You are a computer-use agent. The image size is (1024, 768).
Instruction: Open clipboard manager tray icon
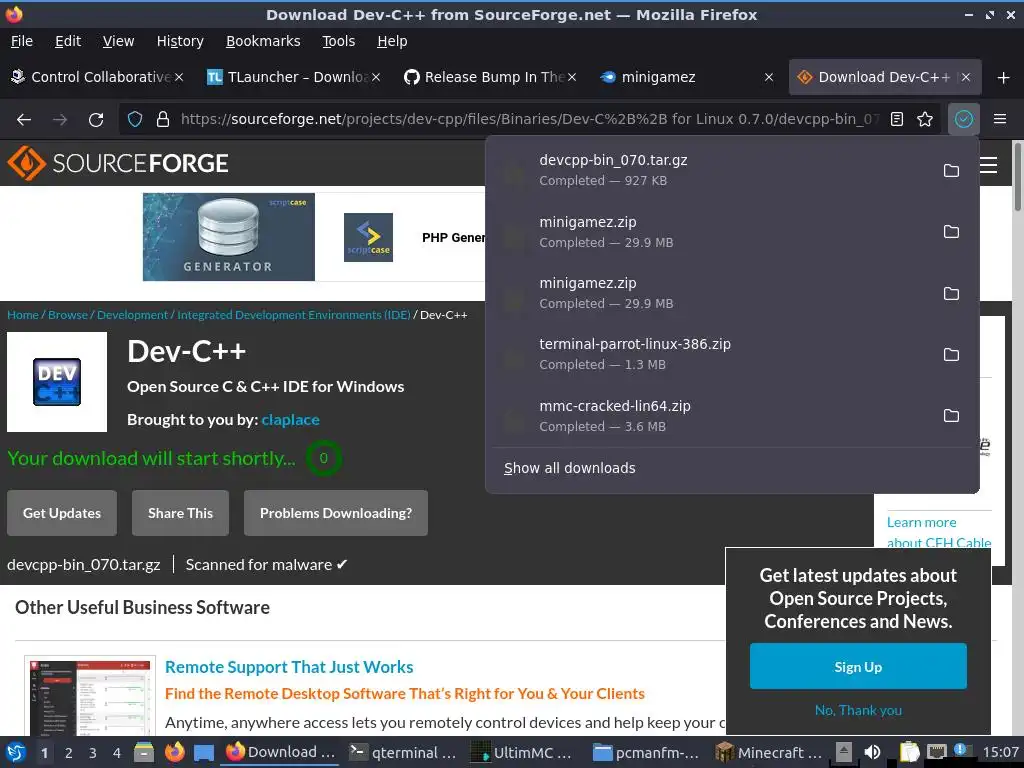point(909,752)
